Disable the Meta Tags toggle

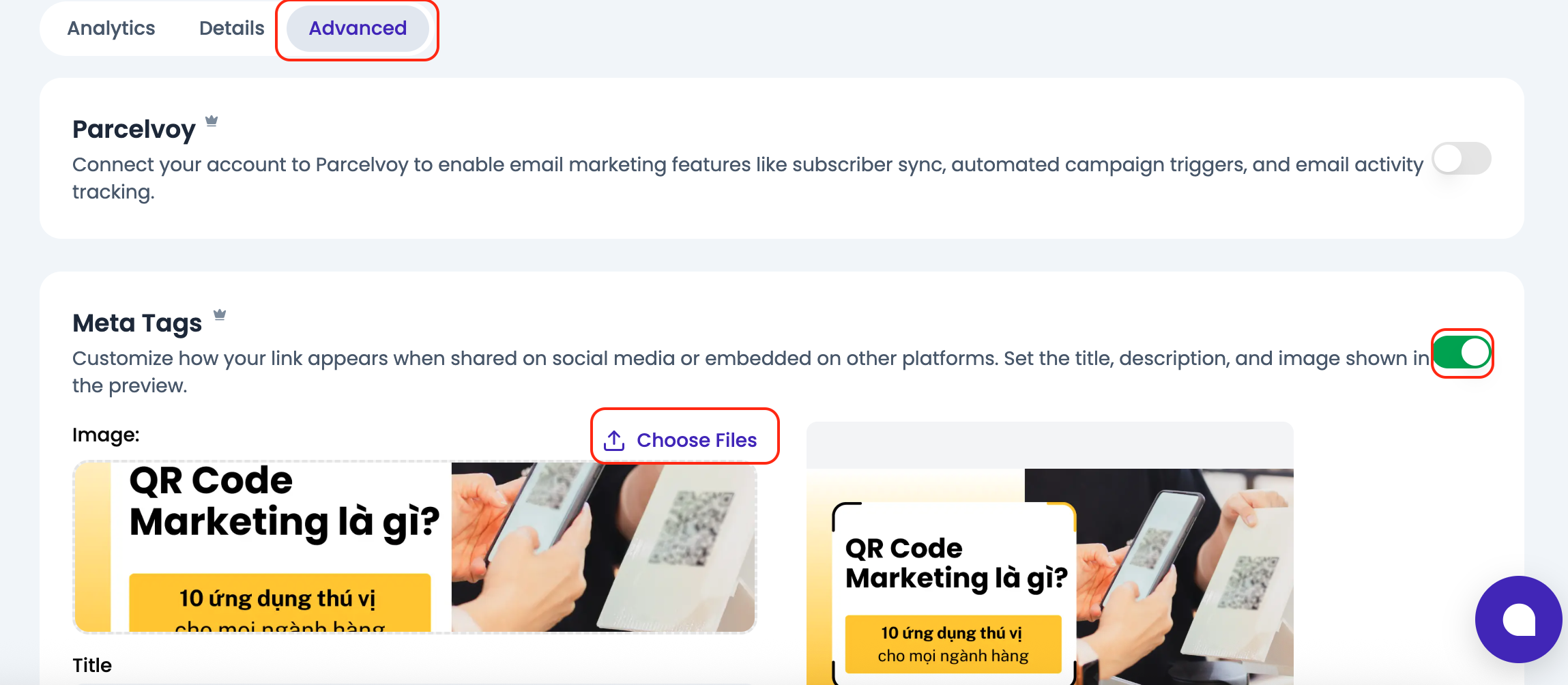1462,353
